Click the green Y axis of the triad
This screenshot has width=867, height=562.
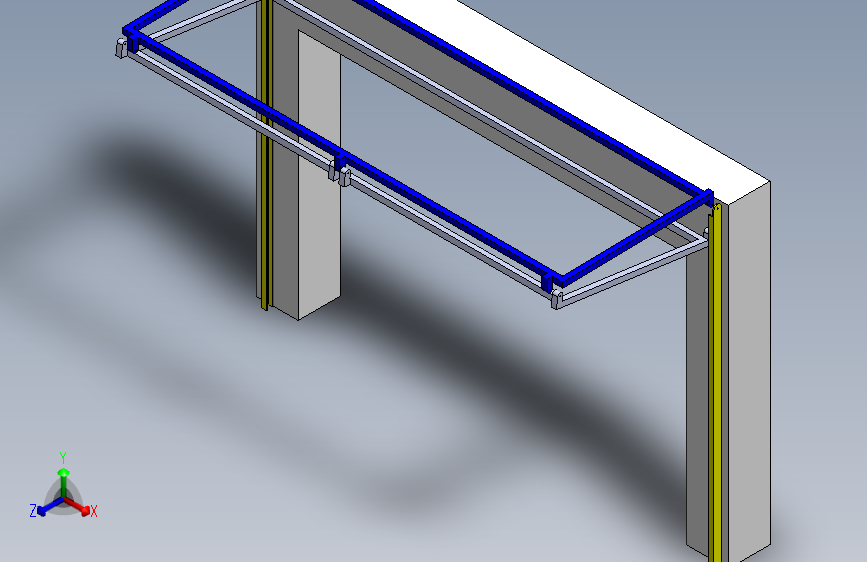coord(64,482)
